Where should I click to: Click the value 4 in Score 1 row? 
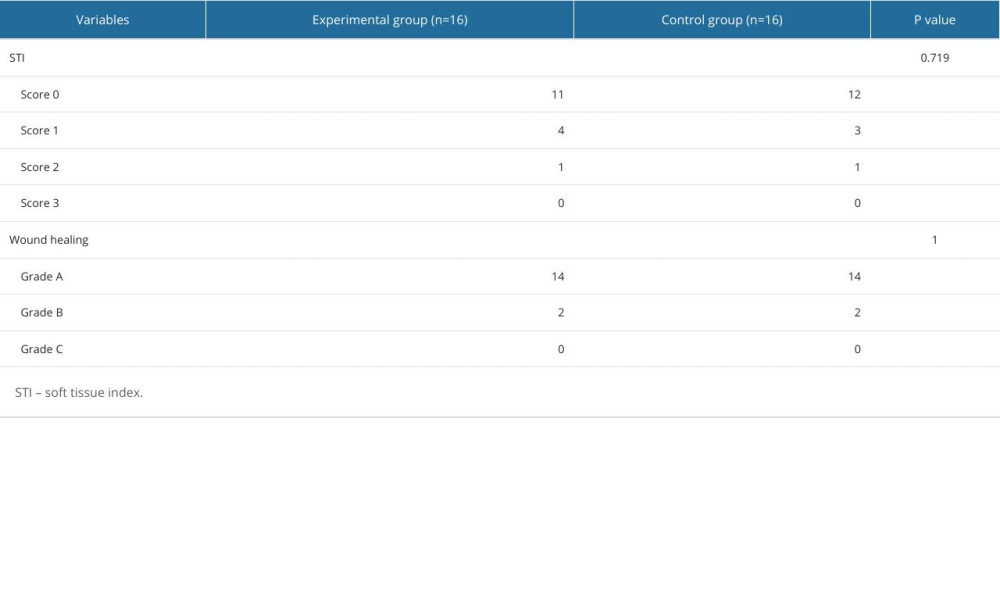pos(561,131)
